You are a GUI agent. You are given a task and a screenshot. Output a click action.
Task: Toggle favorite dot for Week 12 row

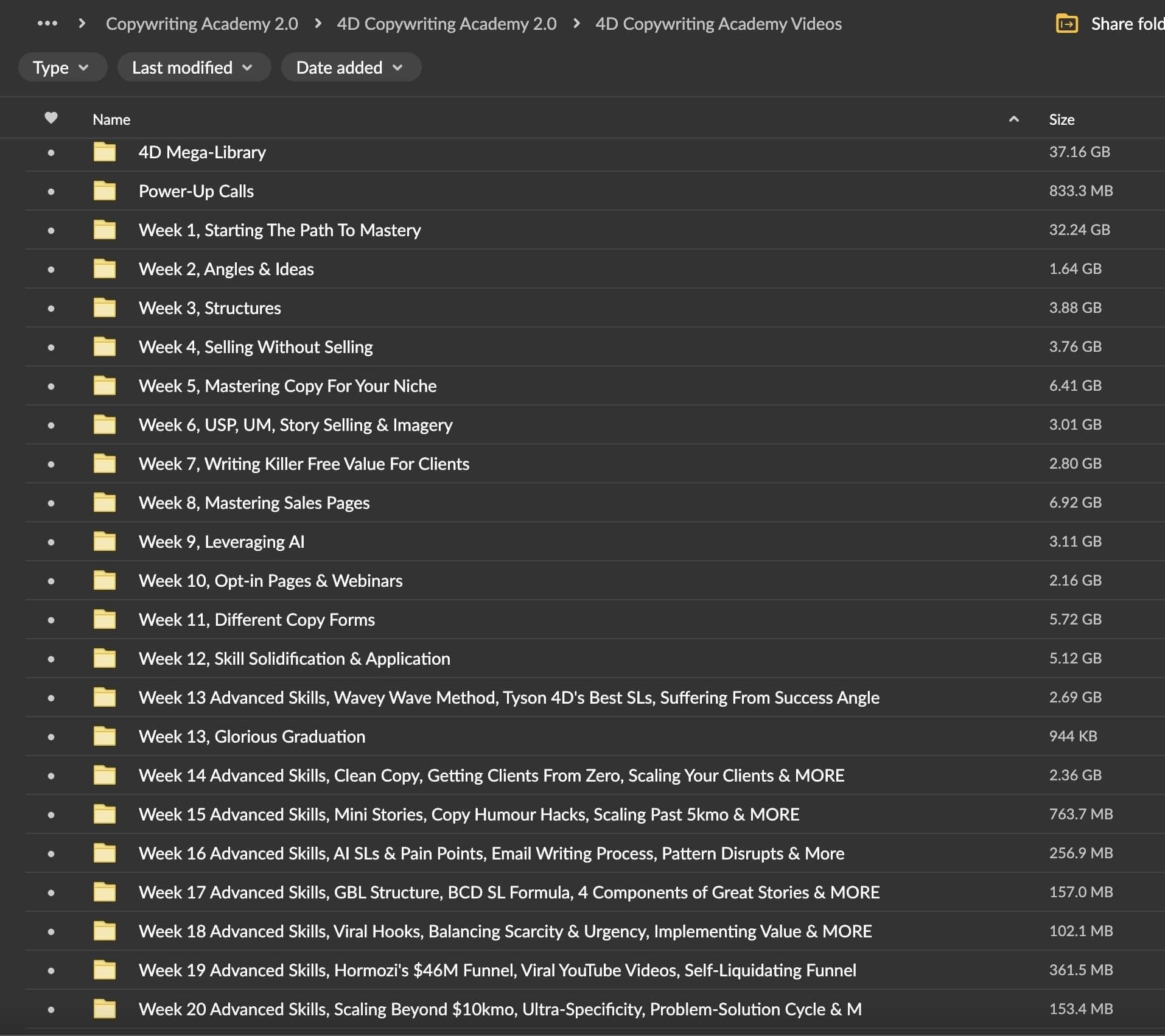(51, 659)
